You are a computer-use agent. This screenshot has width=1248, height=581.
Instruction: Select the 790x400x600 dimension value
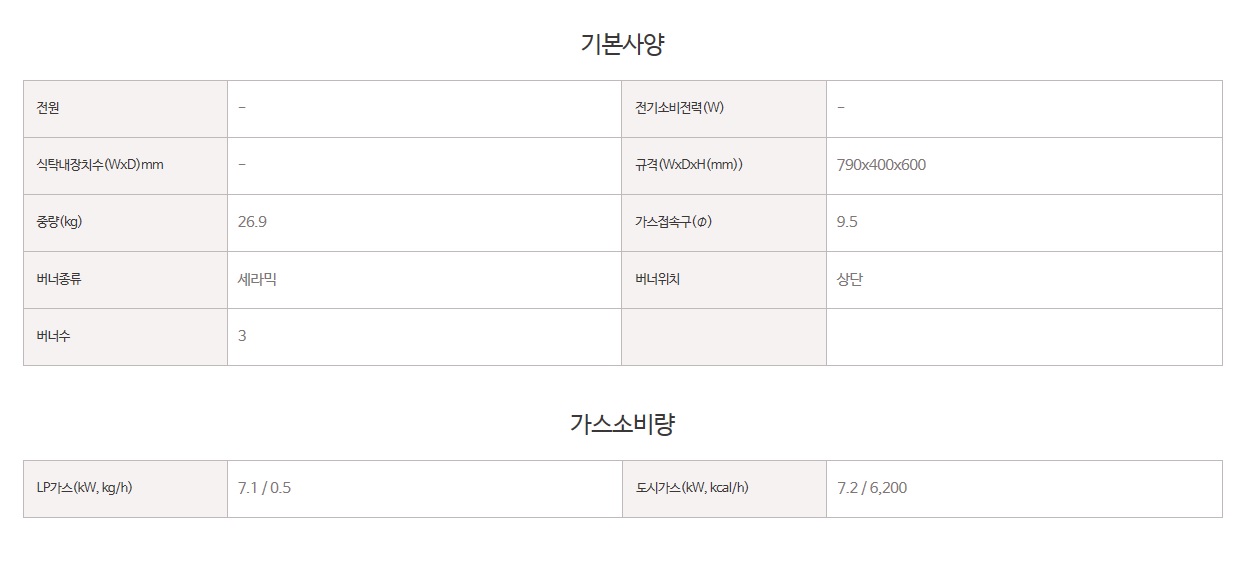(881, 165)
